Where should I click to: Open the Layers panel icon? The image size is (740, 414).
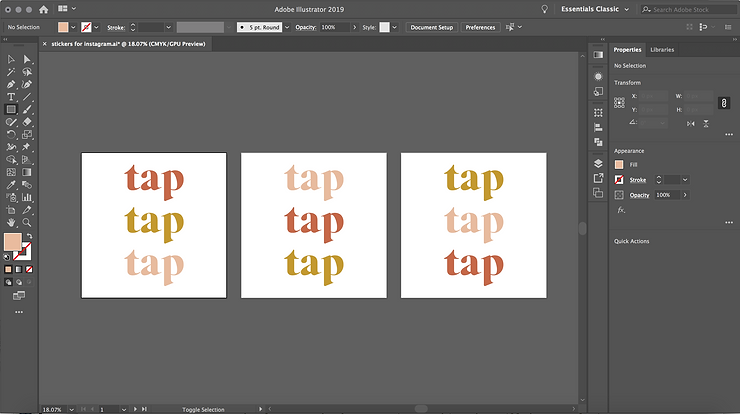click(598, 163)
